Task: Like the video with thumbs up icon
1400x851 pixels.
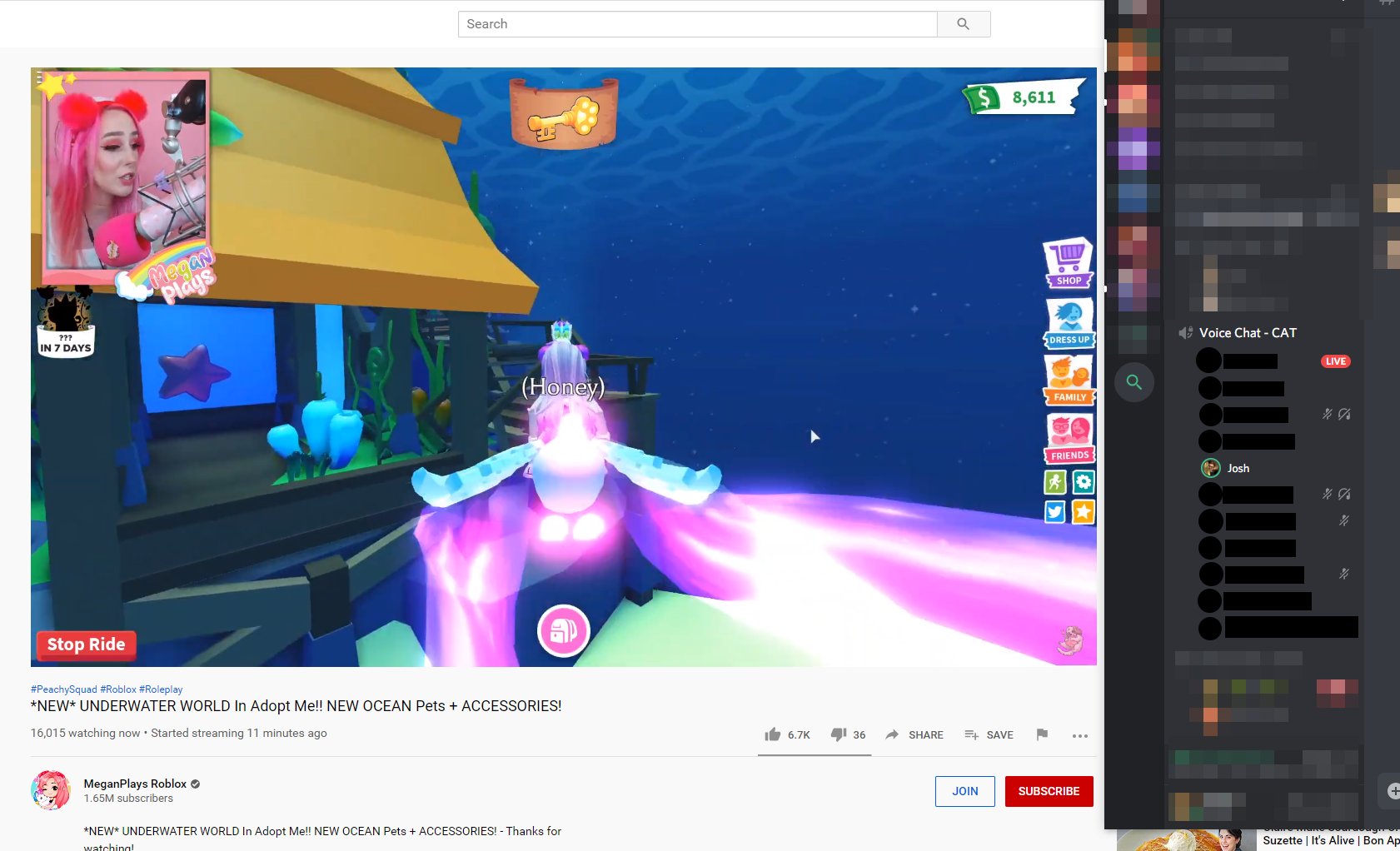Action: [x=773, y=734]
